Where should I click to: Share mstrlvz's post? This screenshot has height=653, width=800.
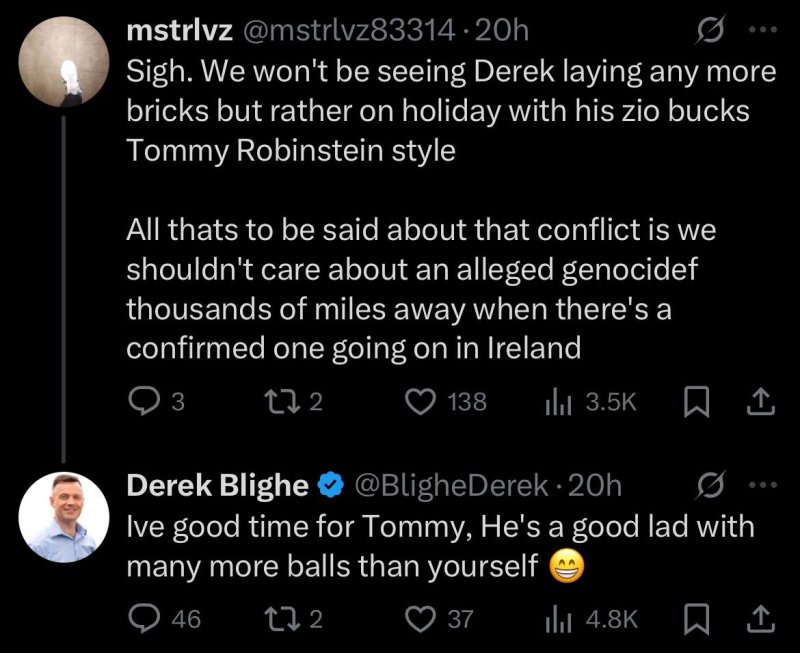761,402
